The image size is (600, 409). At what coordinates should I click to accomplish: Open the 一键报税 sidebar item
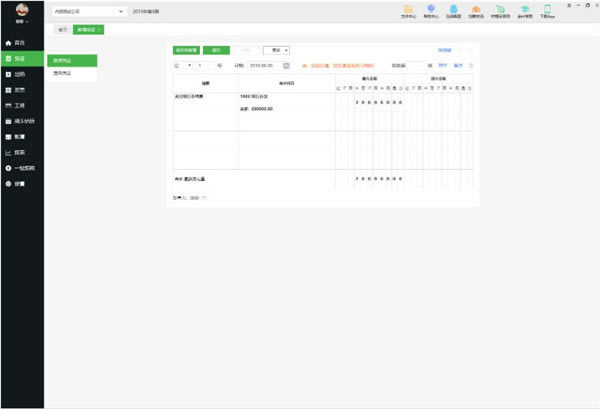point(22,168)
